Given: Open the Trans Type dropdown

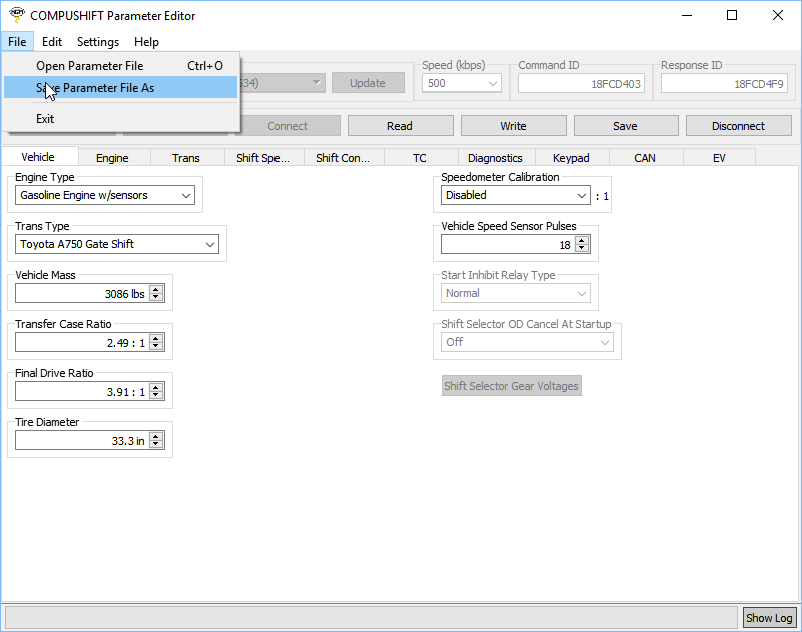Looking at the screenshot, I should click(x=117, y=244).
